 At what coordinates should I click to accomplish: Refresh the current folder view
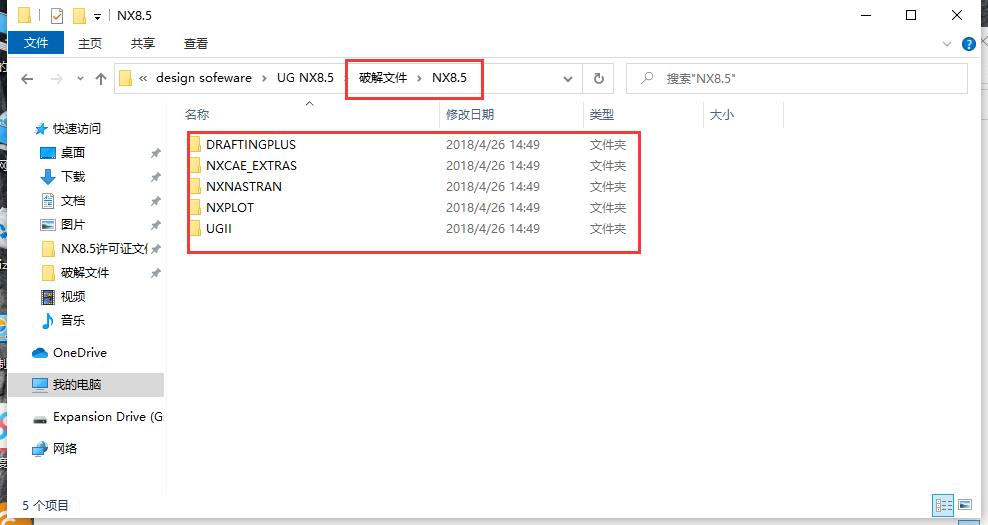pyautogui.click(x=599, y=79)
